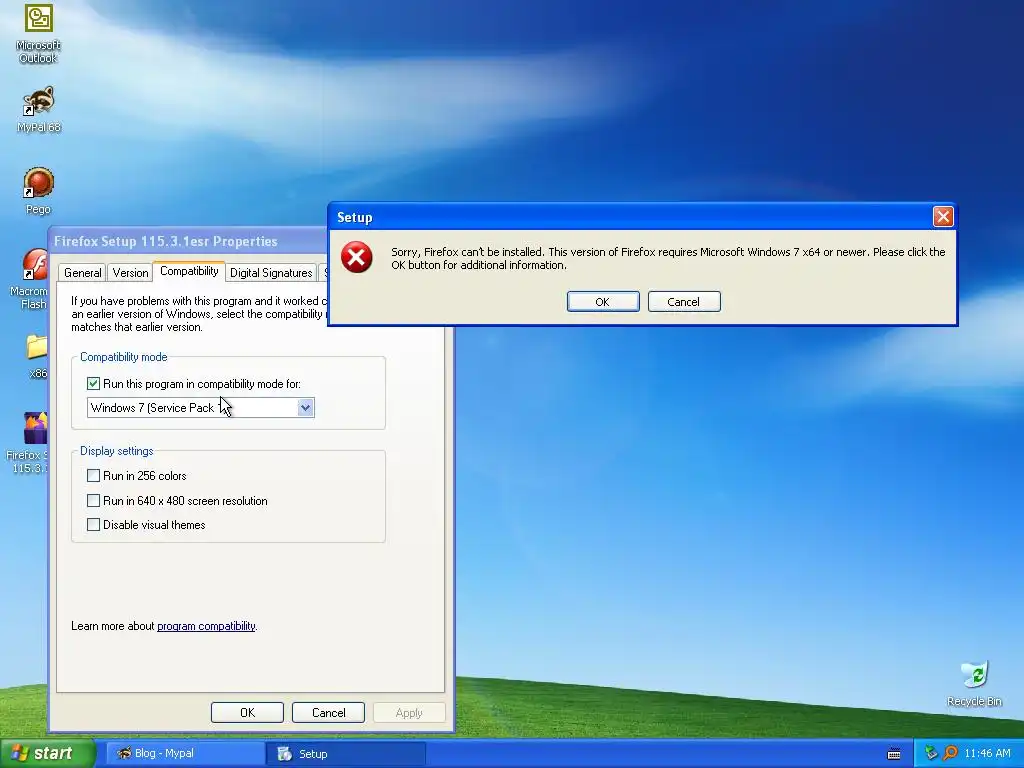The image size is (1024, 768).
Task: Select the MyPal 68 raccoon desktop icon
Action: pyautogui.click(x=39, y=109)
